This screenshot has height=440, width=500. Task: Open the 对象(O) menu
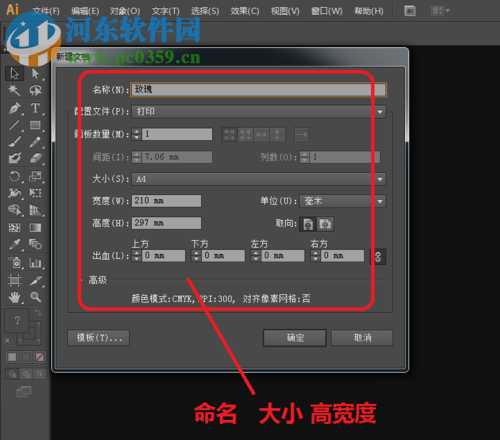tap(125, 11)
